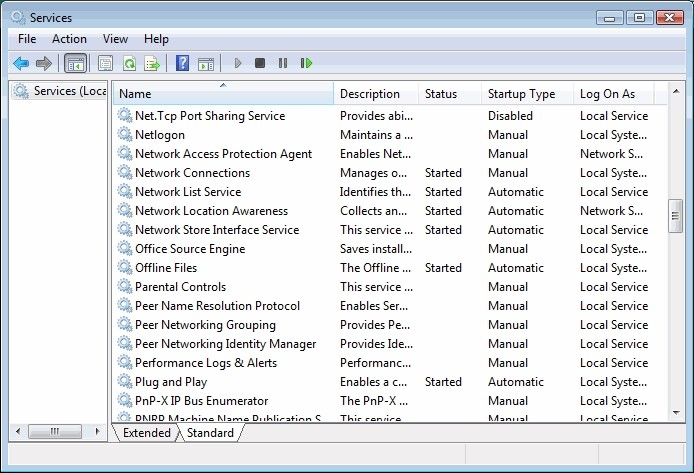Click the tree pane horizontal scrollbar thumb
The width and height of the screenshot is (694, 473).
coord(55,431)
